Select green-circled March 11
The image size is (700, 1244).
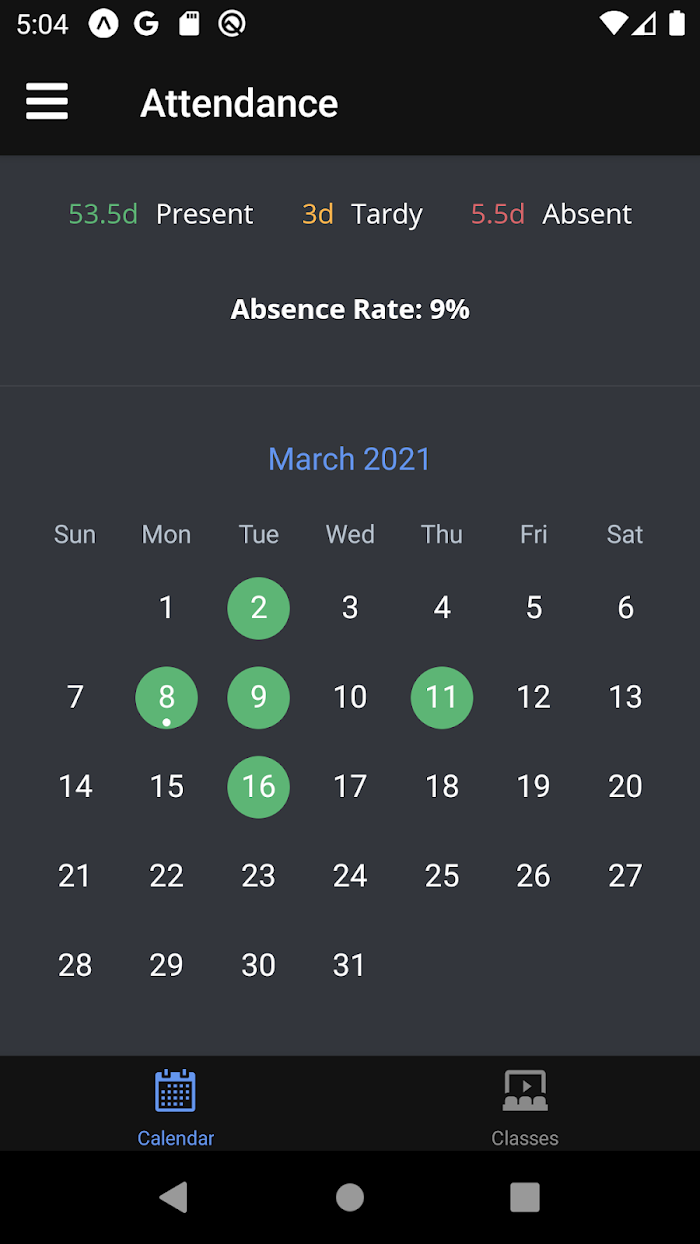point(442,698)
